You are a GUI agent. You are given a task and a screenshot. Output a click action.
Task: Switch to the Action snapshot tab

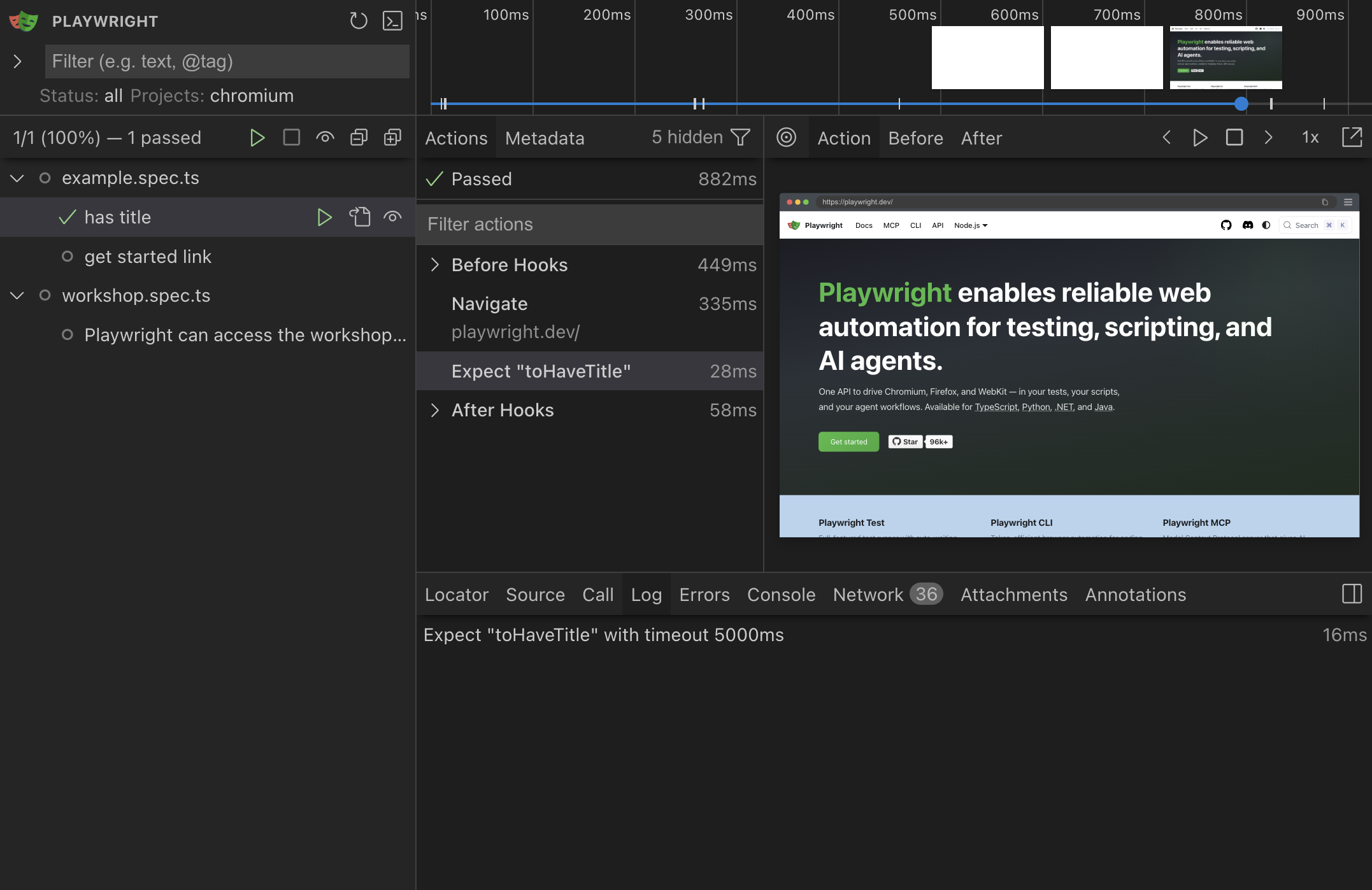point(844,138)
